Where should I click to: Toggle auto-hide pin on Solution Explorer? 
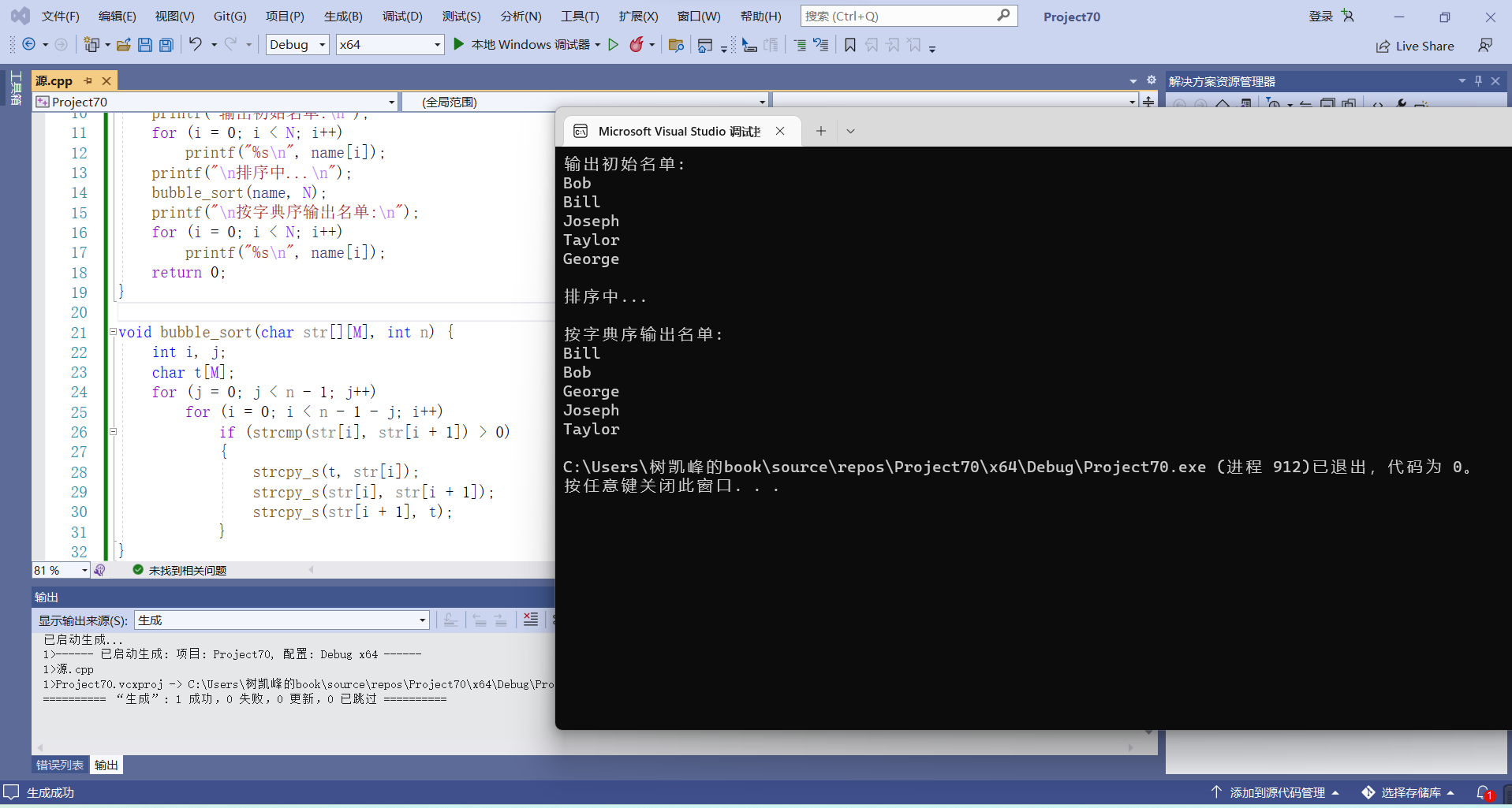pyautogui.click(x=1478, y=80)
